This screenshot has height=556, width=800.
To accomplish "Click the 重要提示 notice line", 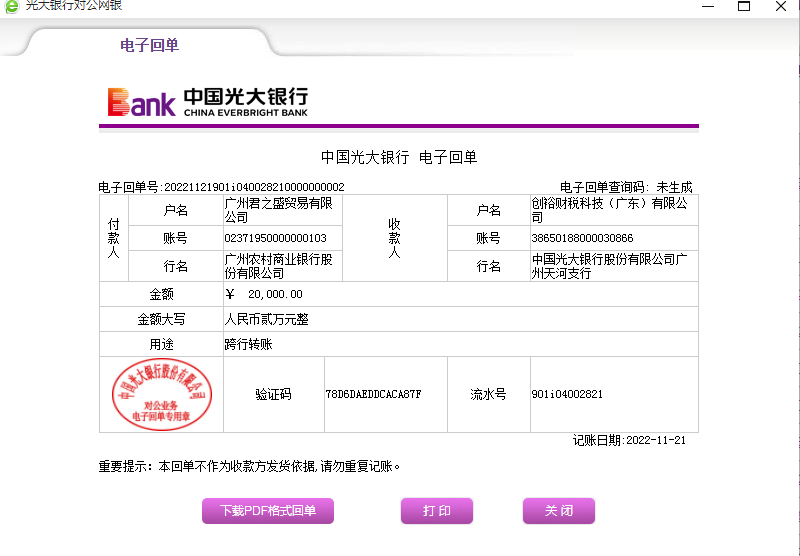I will [249, 466].
